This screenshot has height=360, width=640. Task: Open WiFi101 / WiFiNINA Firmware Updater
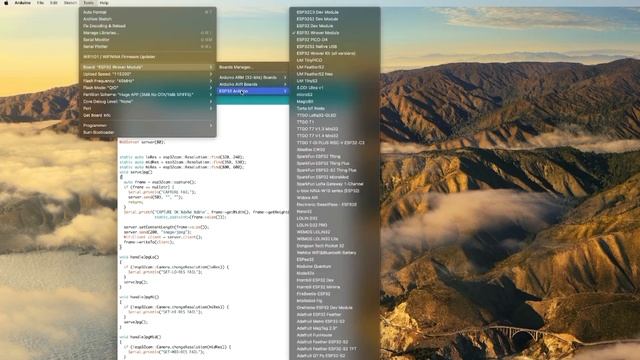click(x=147, y=57)
